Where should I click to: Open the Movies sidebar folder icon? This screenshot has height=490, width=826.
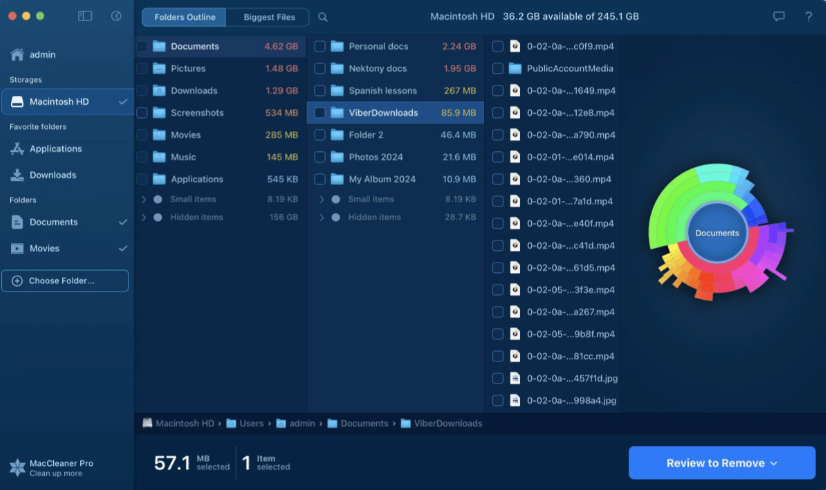[17, 248]
